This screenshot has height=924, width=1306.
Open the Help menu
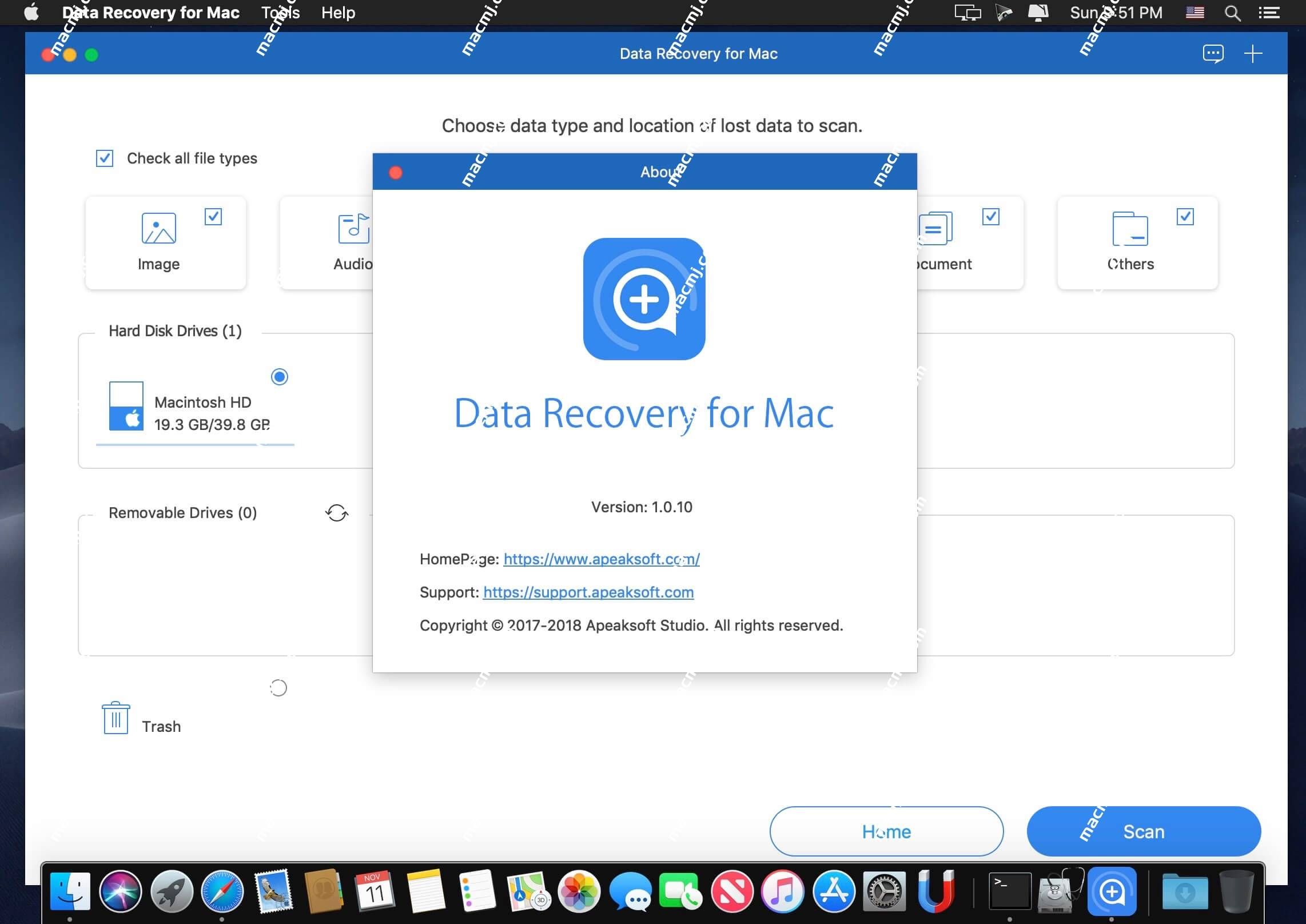[339, 13]
